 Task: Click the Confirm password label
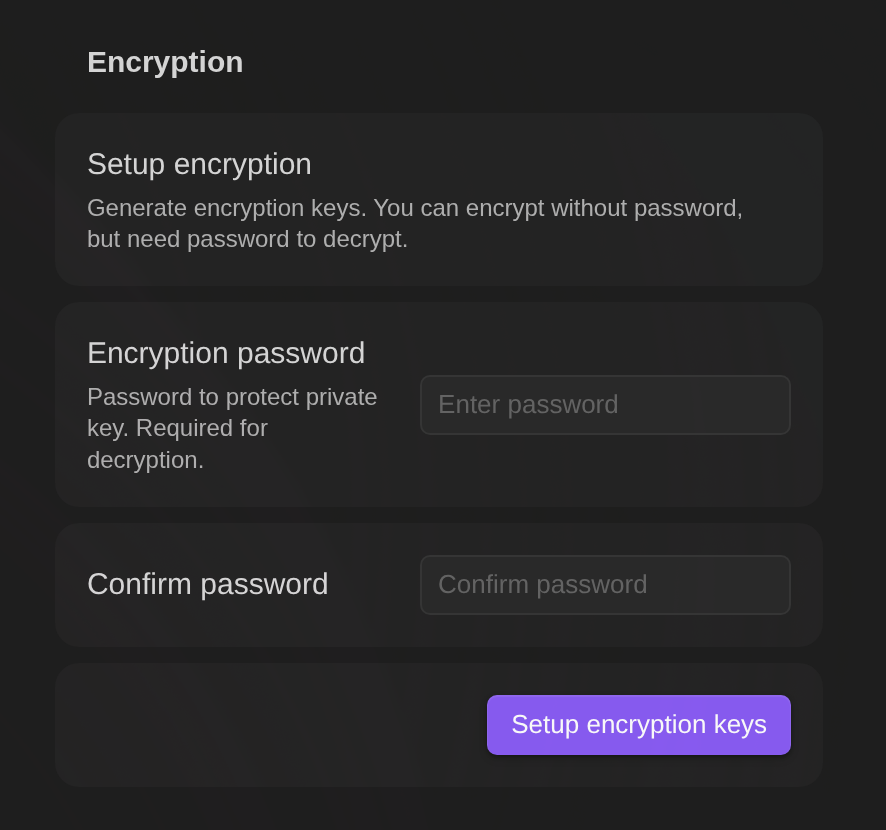pos(207,584)
